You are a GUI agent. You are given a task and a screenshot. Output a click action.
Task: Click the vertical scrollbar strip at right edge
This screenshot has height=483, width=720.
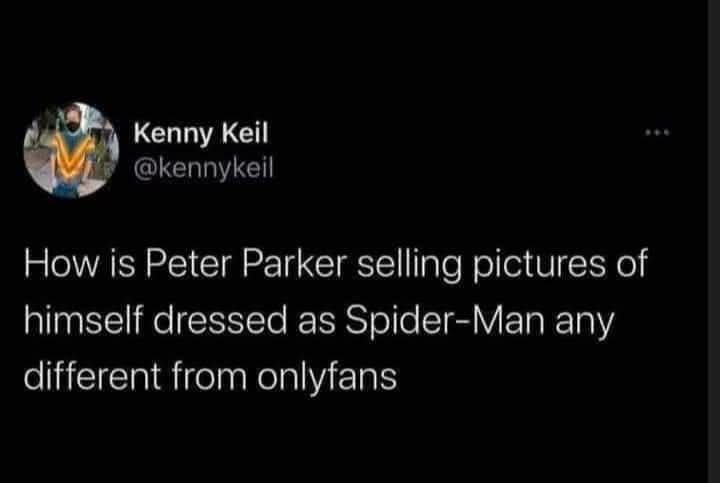(714, 242)
